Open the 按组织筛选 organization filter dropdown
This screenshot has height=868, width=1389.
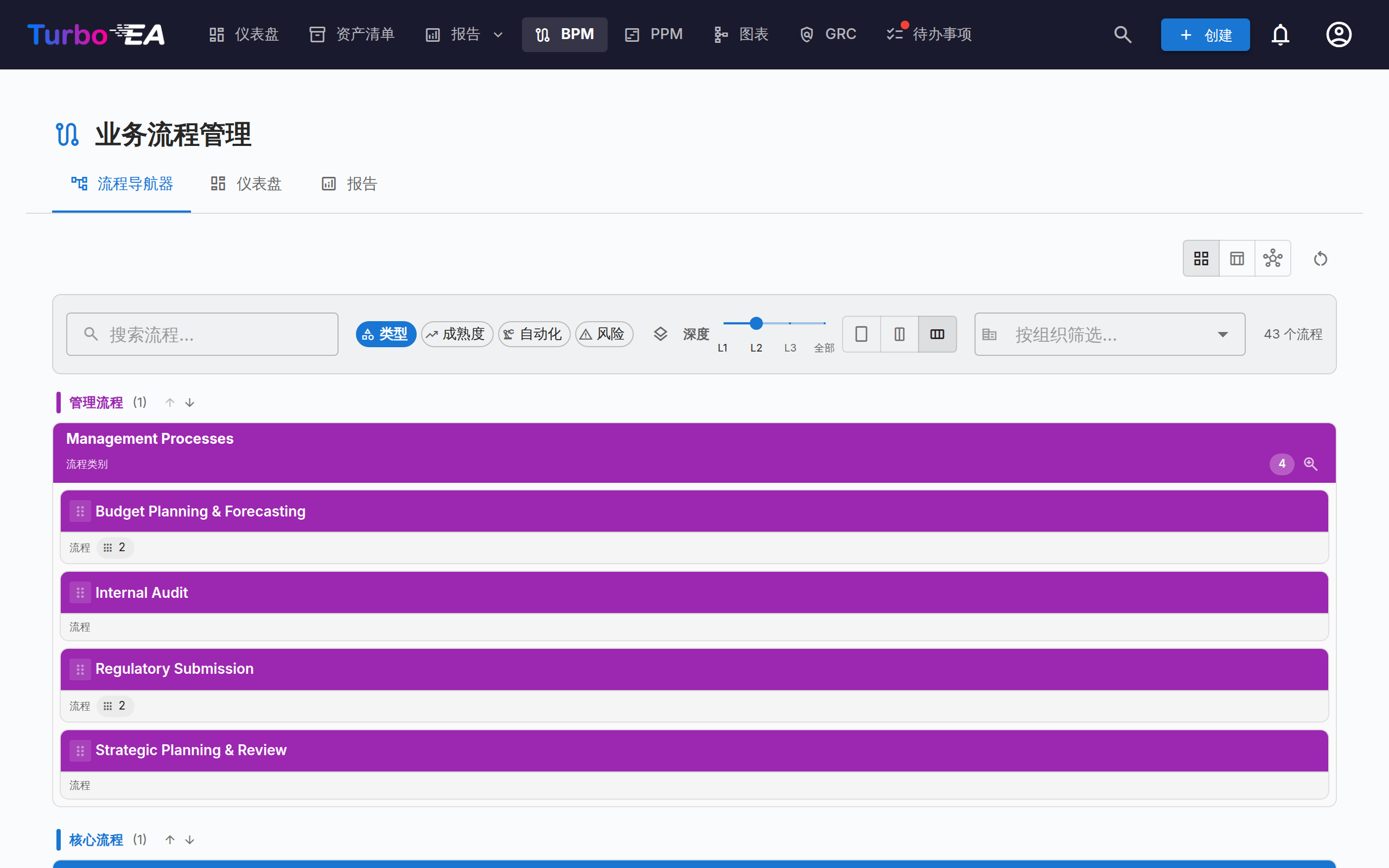pos(1110,334)
